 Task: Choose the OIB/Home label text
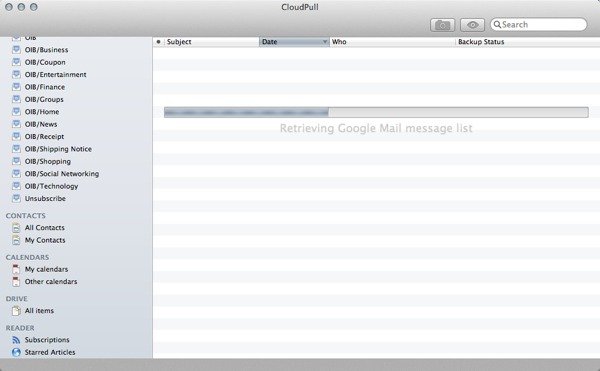(42, 112)
